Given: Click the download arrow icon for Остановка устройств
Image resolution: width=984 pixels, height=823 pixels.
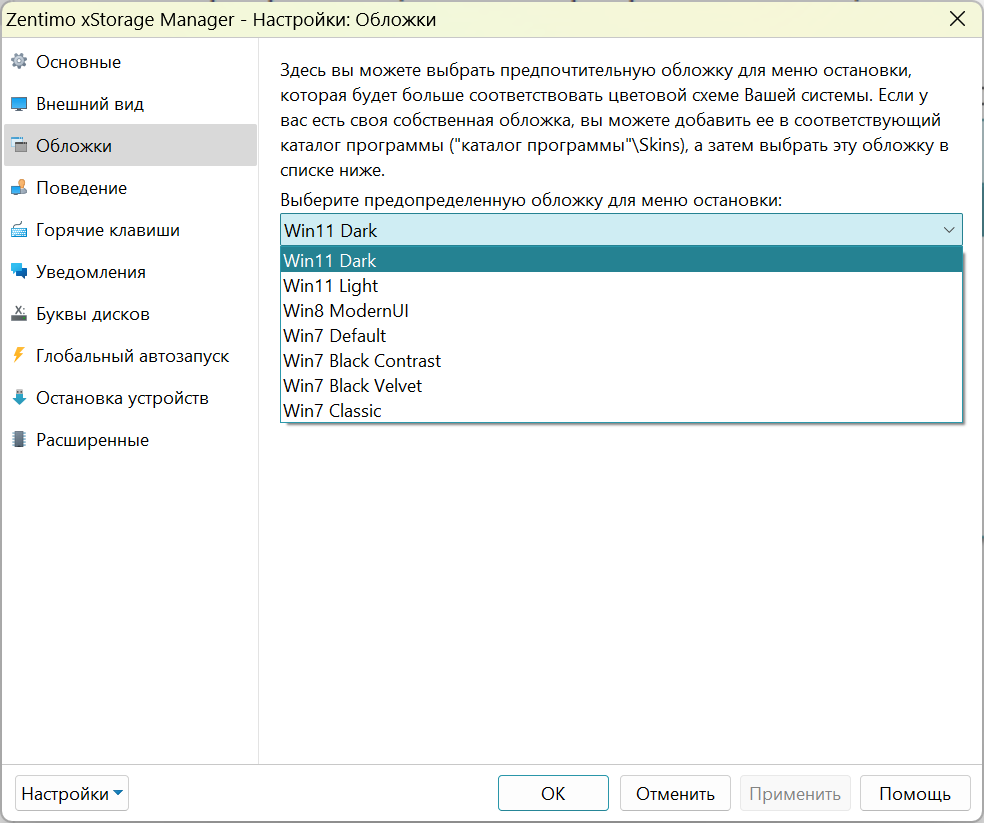Looking at the screenshot, I should tap(19, 398).
